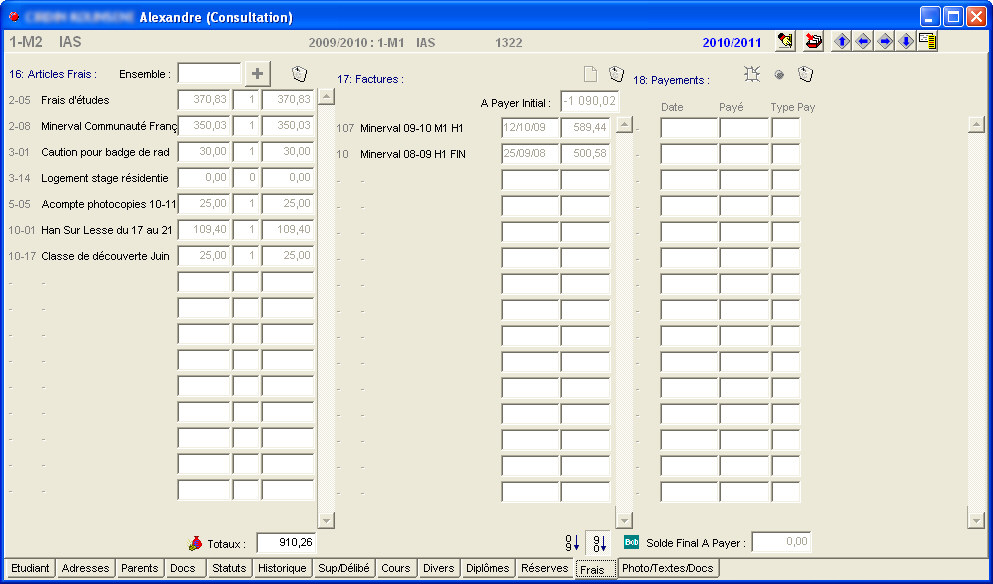Select the Caution pour badge de rad row
993x584 pixels.
click(161, 152)
